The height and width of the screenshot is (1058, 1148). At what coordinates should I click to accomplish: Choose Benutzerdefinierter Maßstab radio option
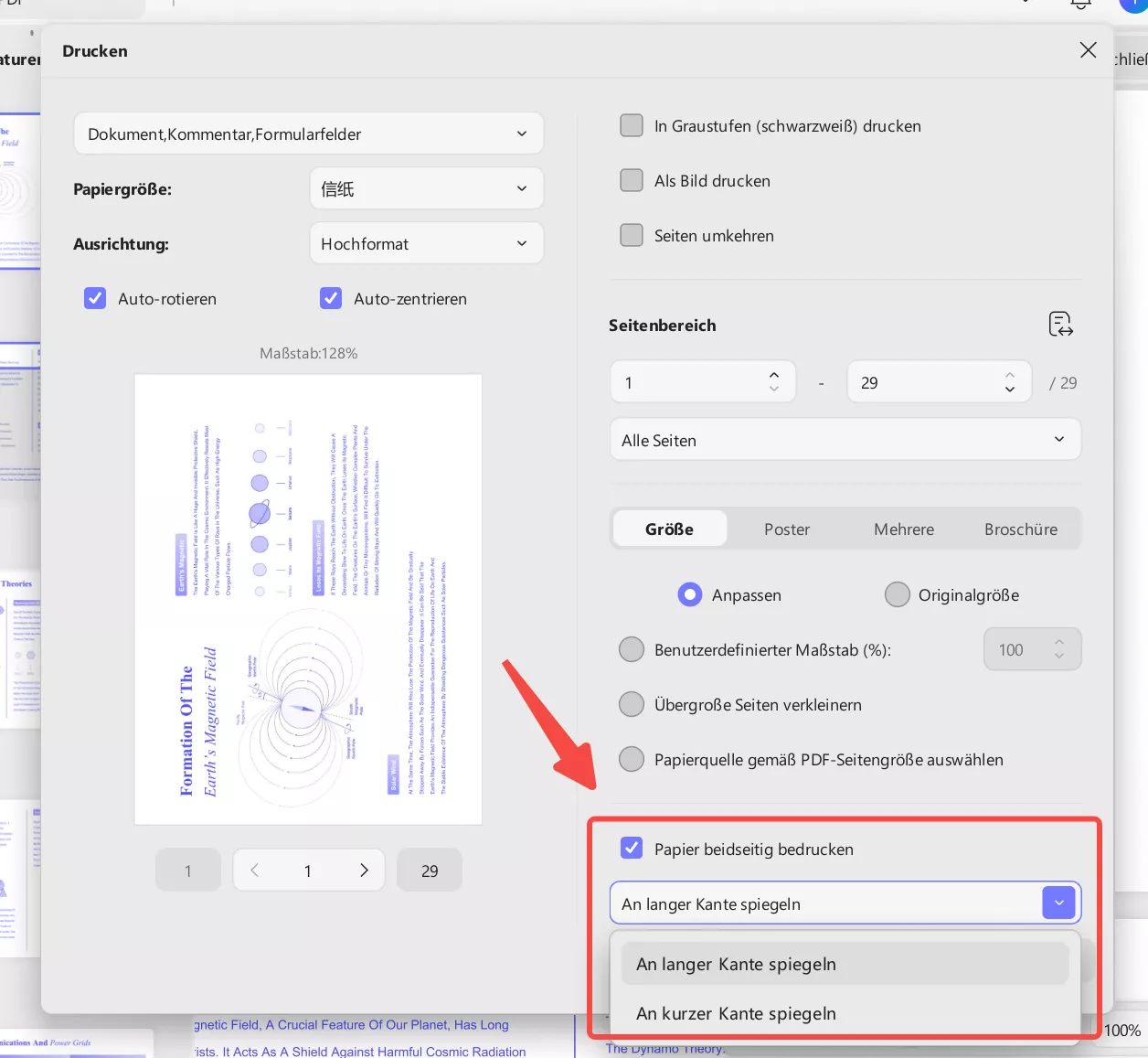[632, 649]
